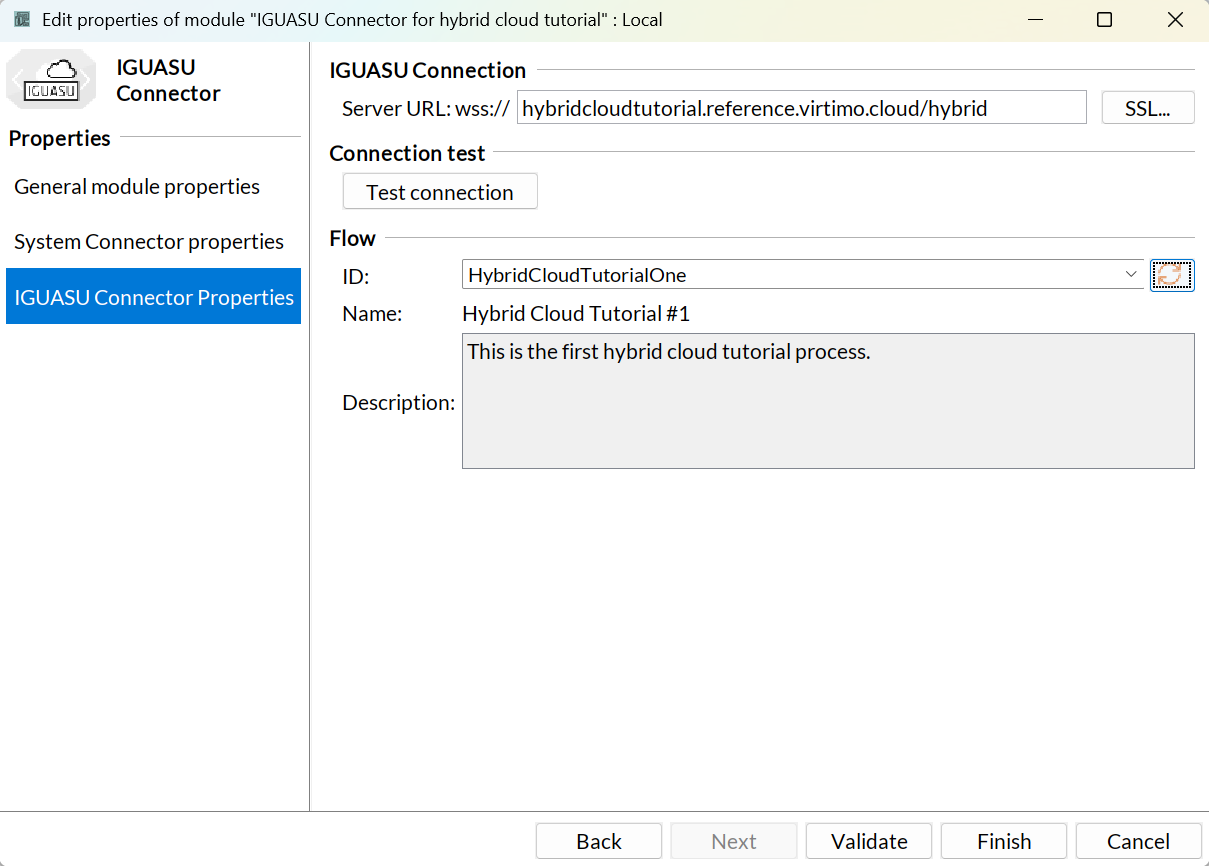Viewport: 1209px width, 866px height.
Task: Click the 'Properties' sidebar heading
Action: click(60, 138)
